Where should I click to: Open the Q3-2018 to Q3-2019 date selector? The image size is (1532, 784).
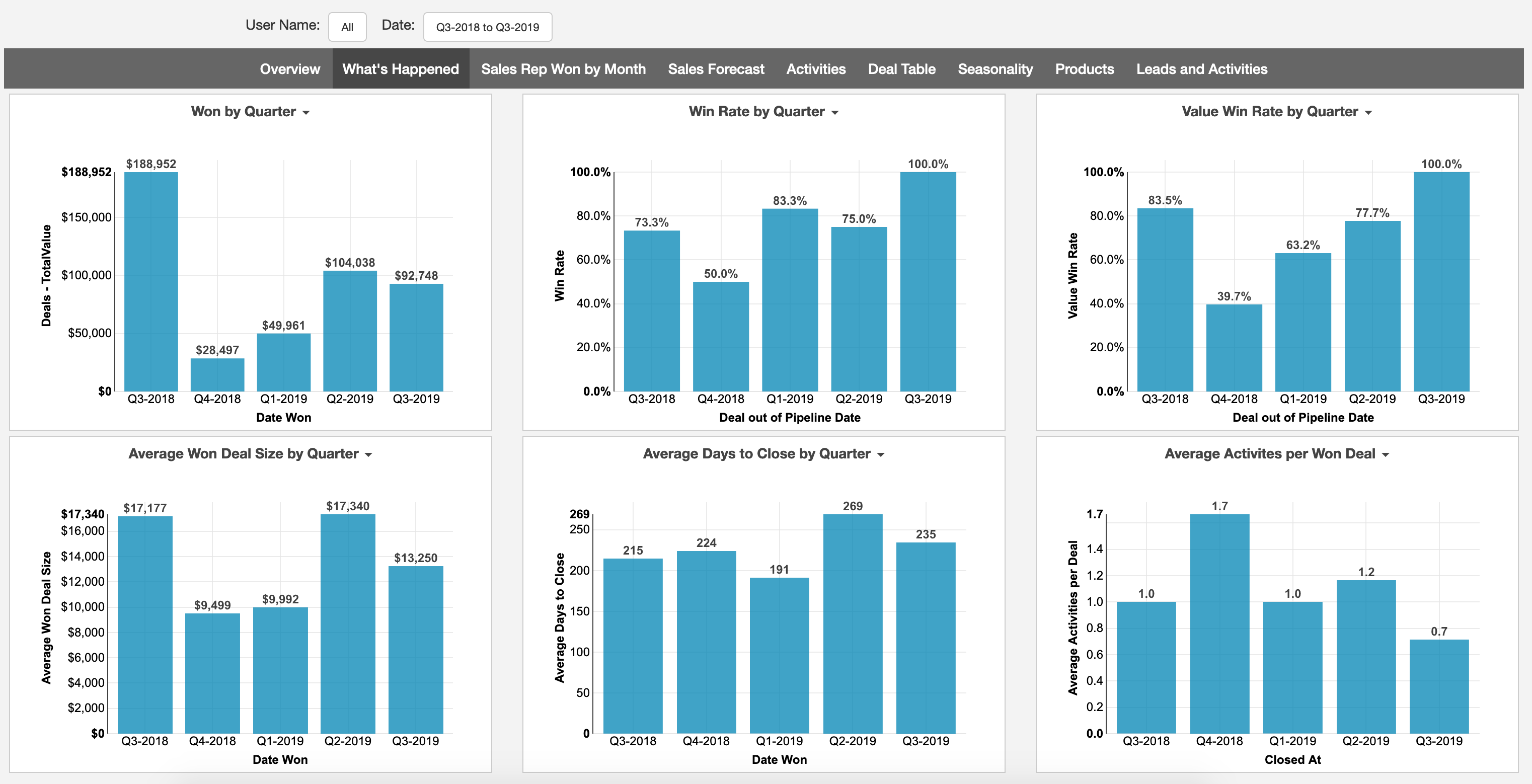488,27
